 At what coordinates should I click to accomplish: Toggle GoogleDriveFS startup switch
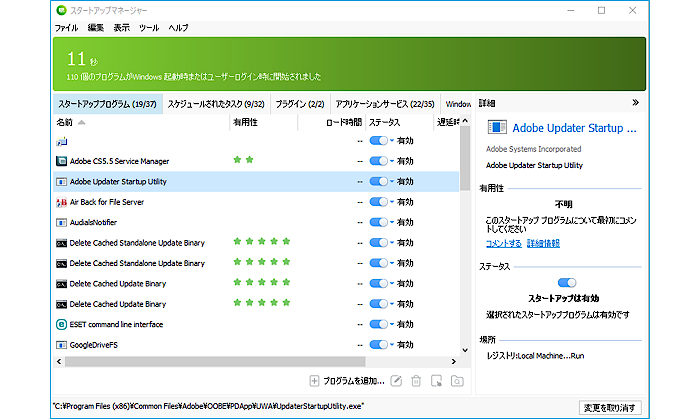tap(379, 345)
